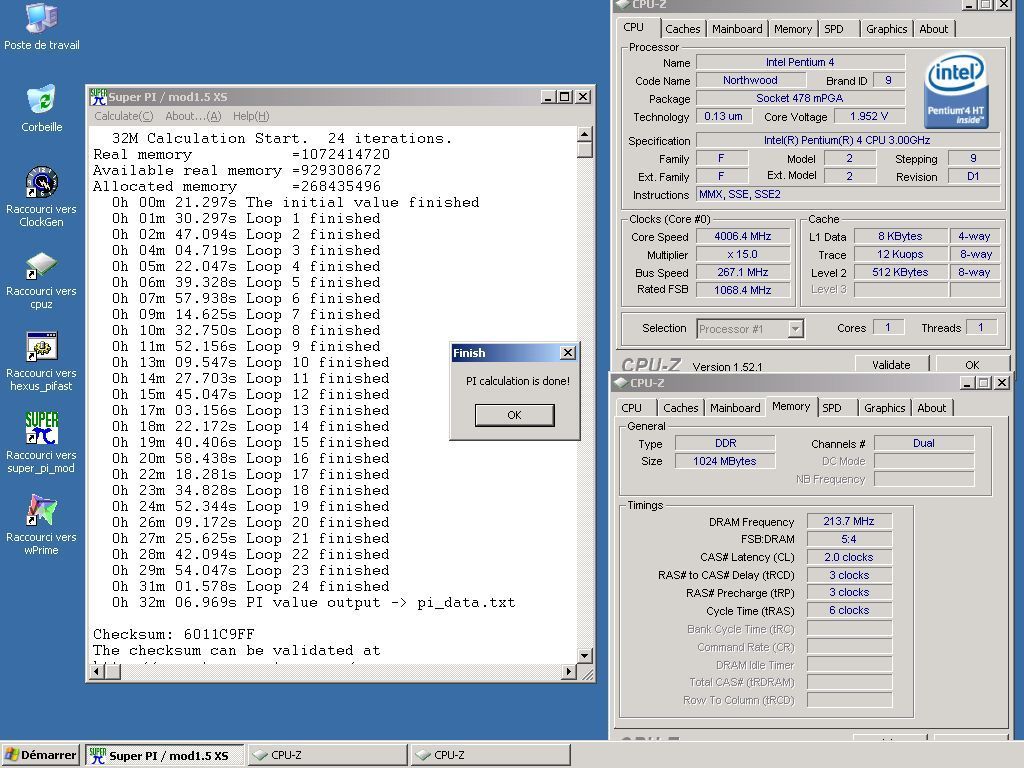Activate the second CPU-Z taskbar button
The height and width of the screenshot is (768, 1024).
coord(490,756)
